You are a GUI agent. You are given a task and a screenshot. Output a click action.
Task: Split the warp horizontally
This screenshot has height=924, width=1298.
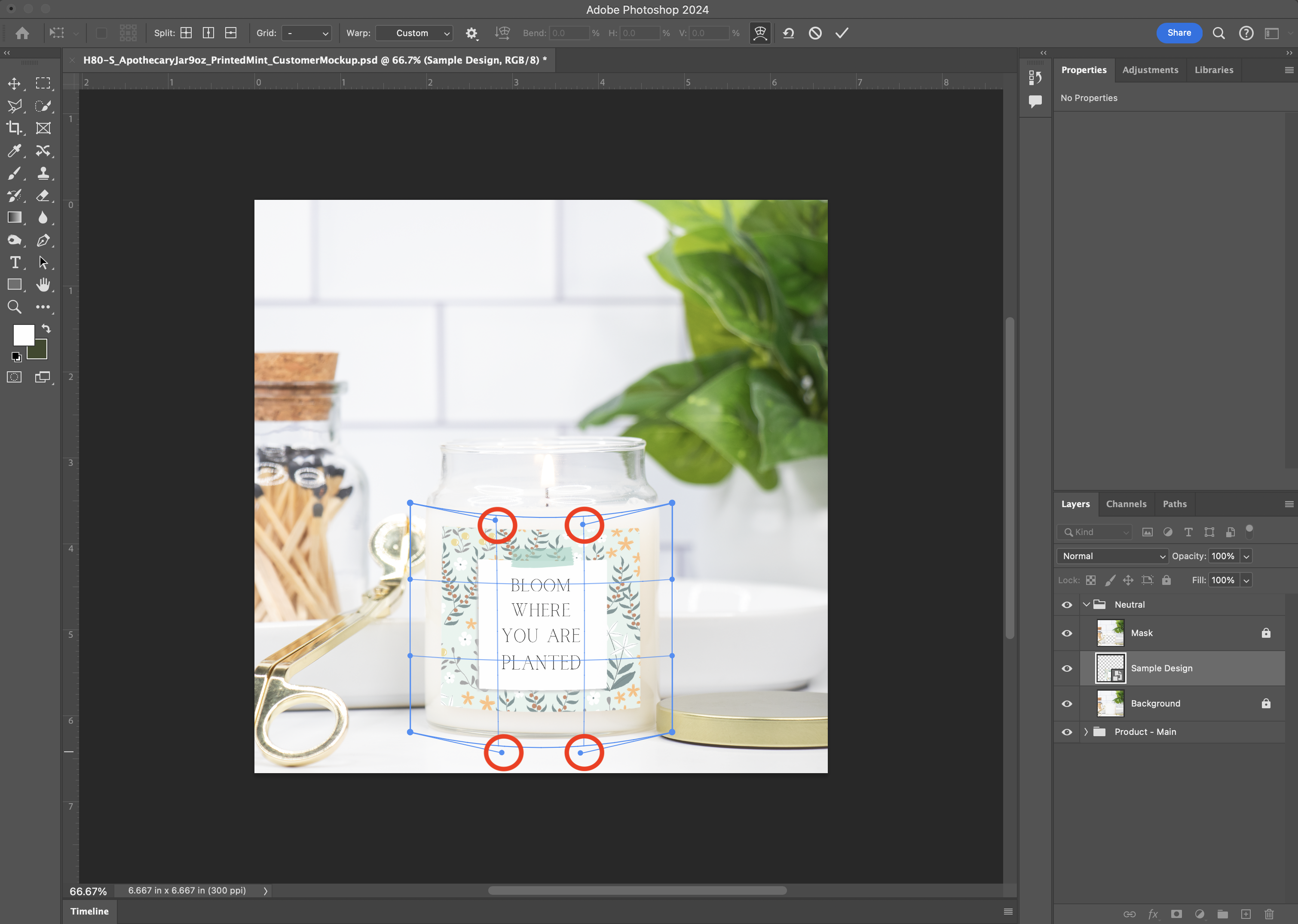click(x=230, y=33)
